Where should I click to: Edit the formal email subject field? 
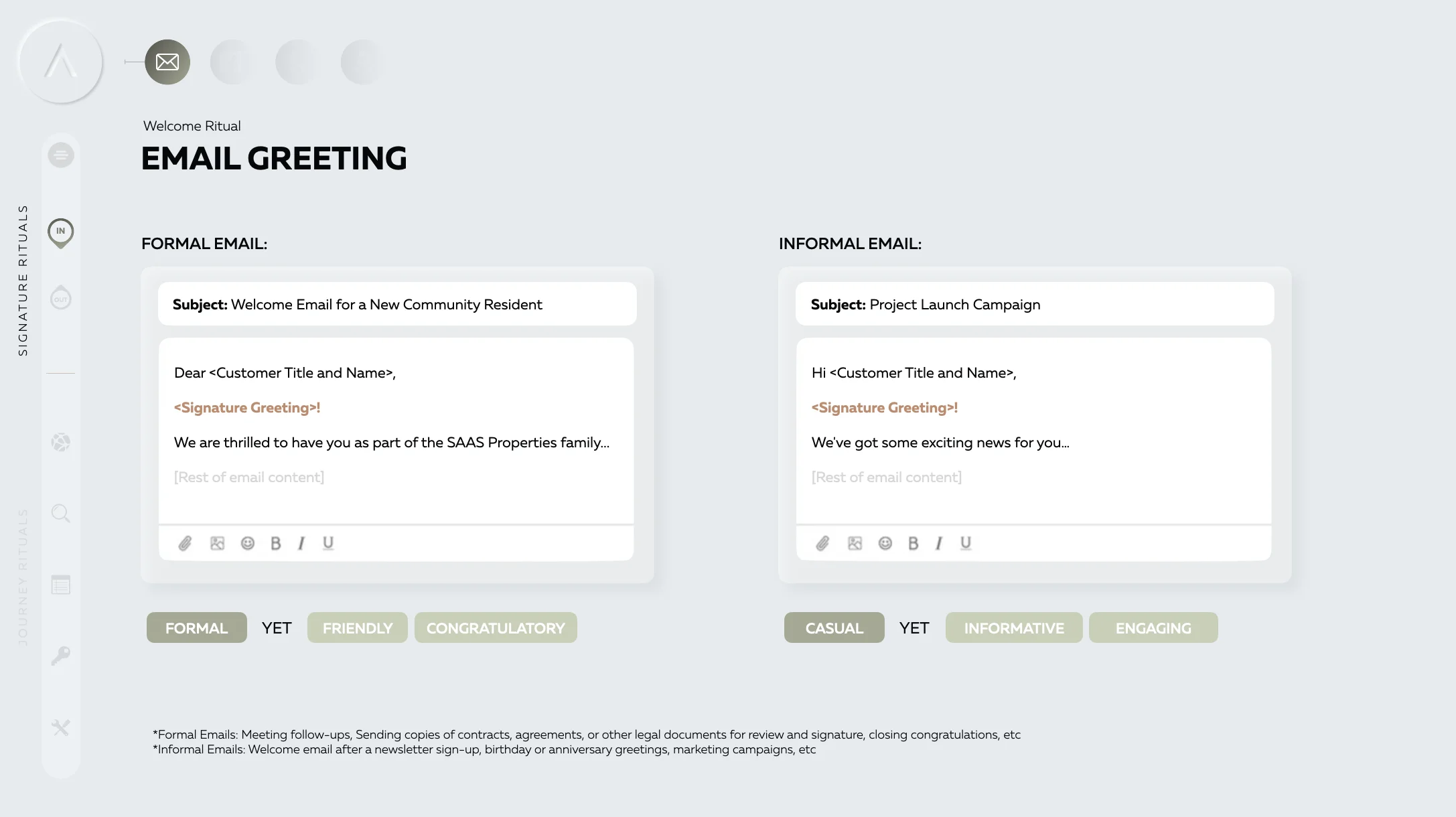(397, 304)
